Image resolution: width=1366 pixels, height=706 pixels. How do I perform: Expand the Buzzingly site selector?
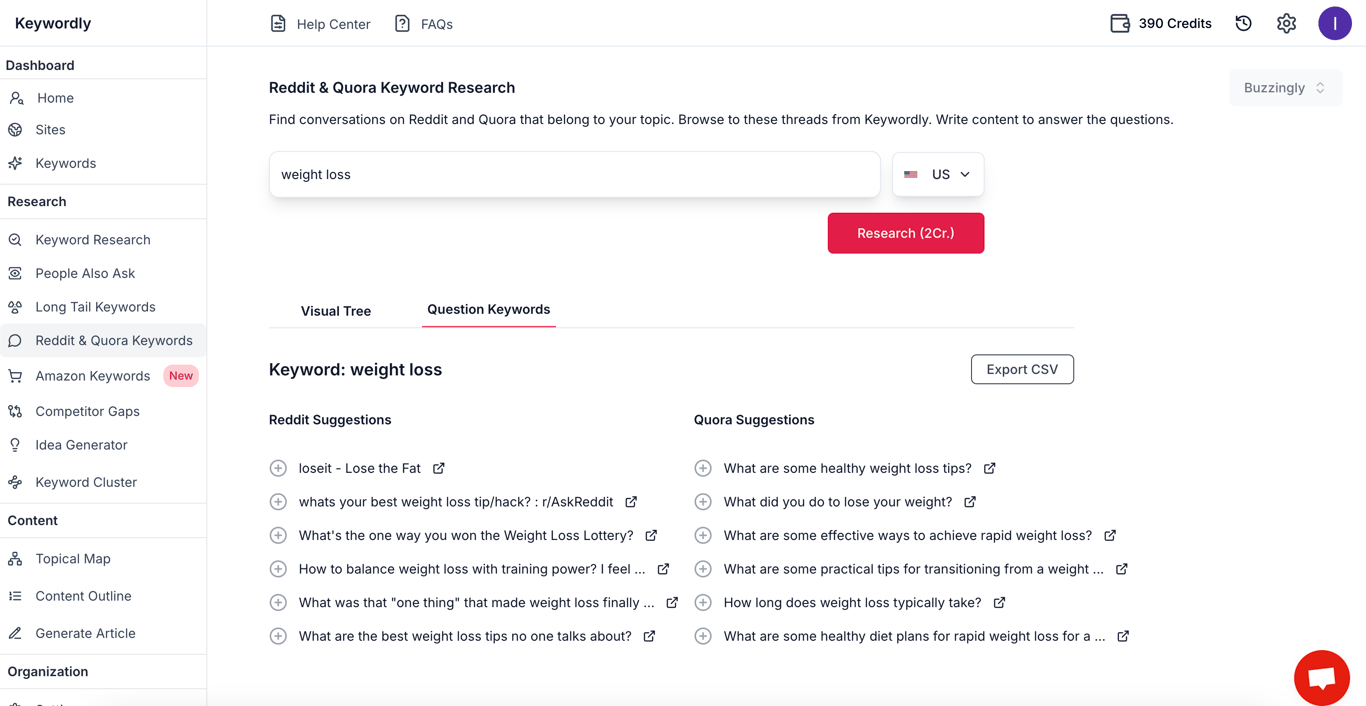click(x=1285, y=88)
